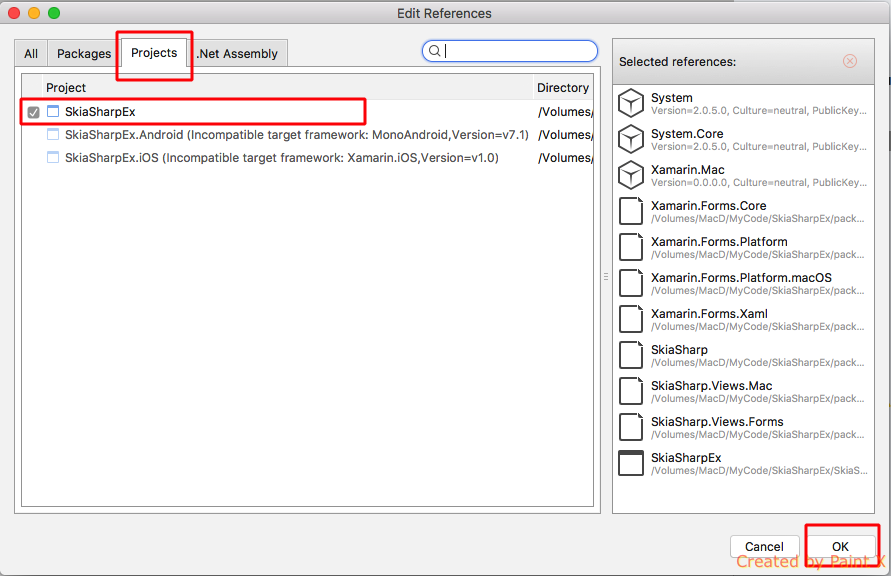Select Xamarin.Mac in the selected references

click(x=743, y=175)
